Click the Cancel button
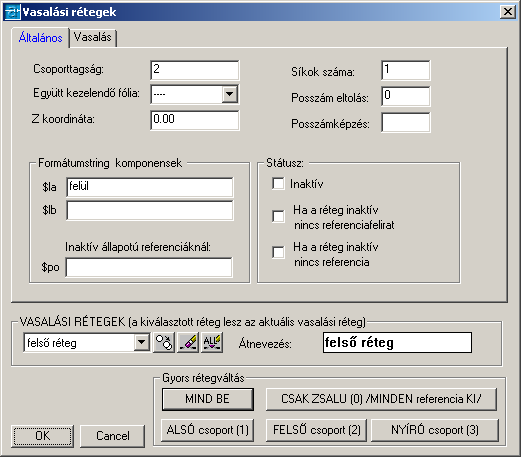521x457 pixels. click(x=113, y=436)
